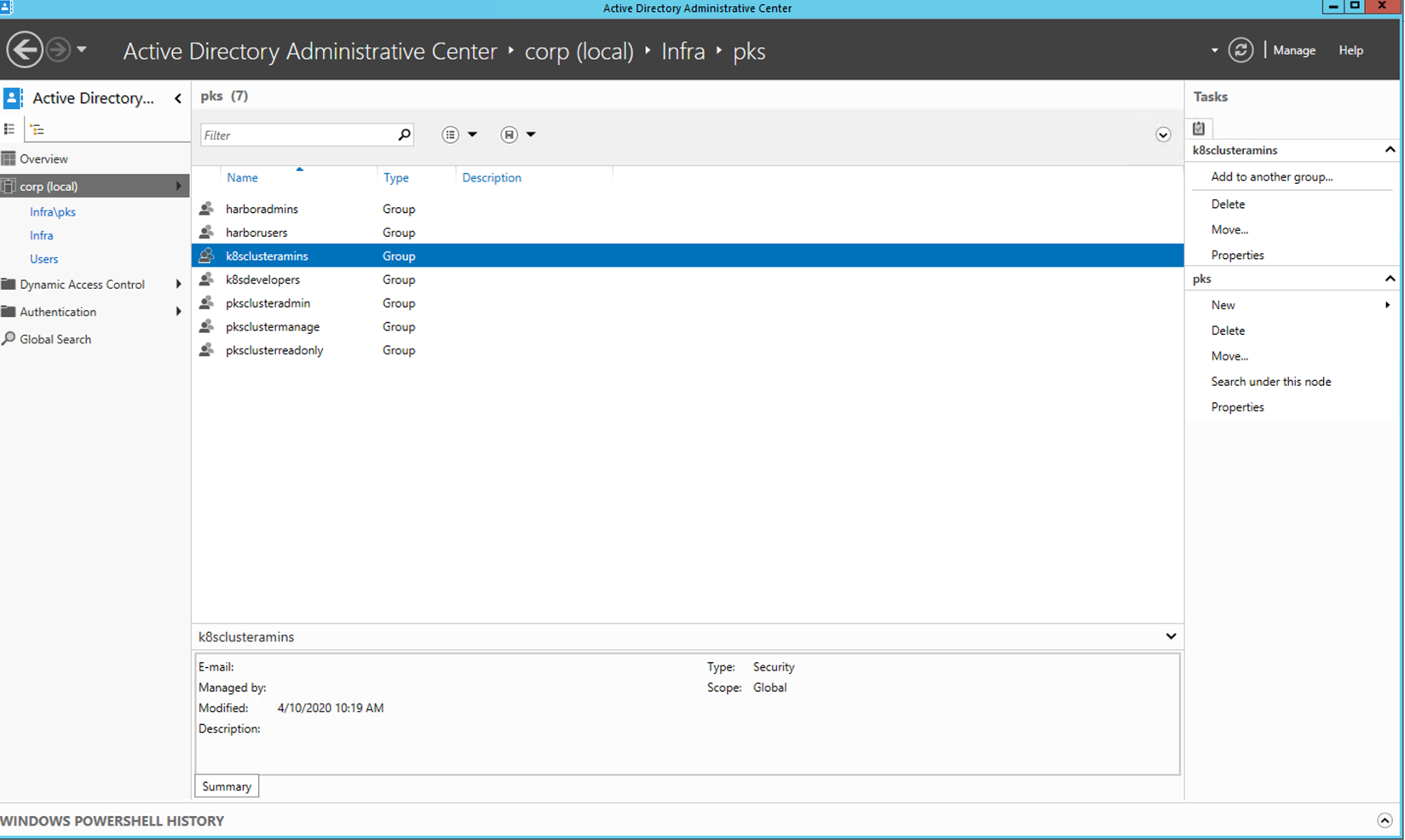Expand the corp (local) arrow
The height and width of the screenshot is (840, 1405).
coord(179,186)
